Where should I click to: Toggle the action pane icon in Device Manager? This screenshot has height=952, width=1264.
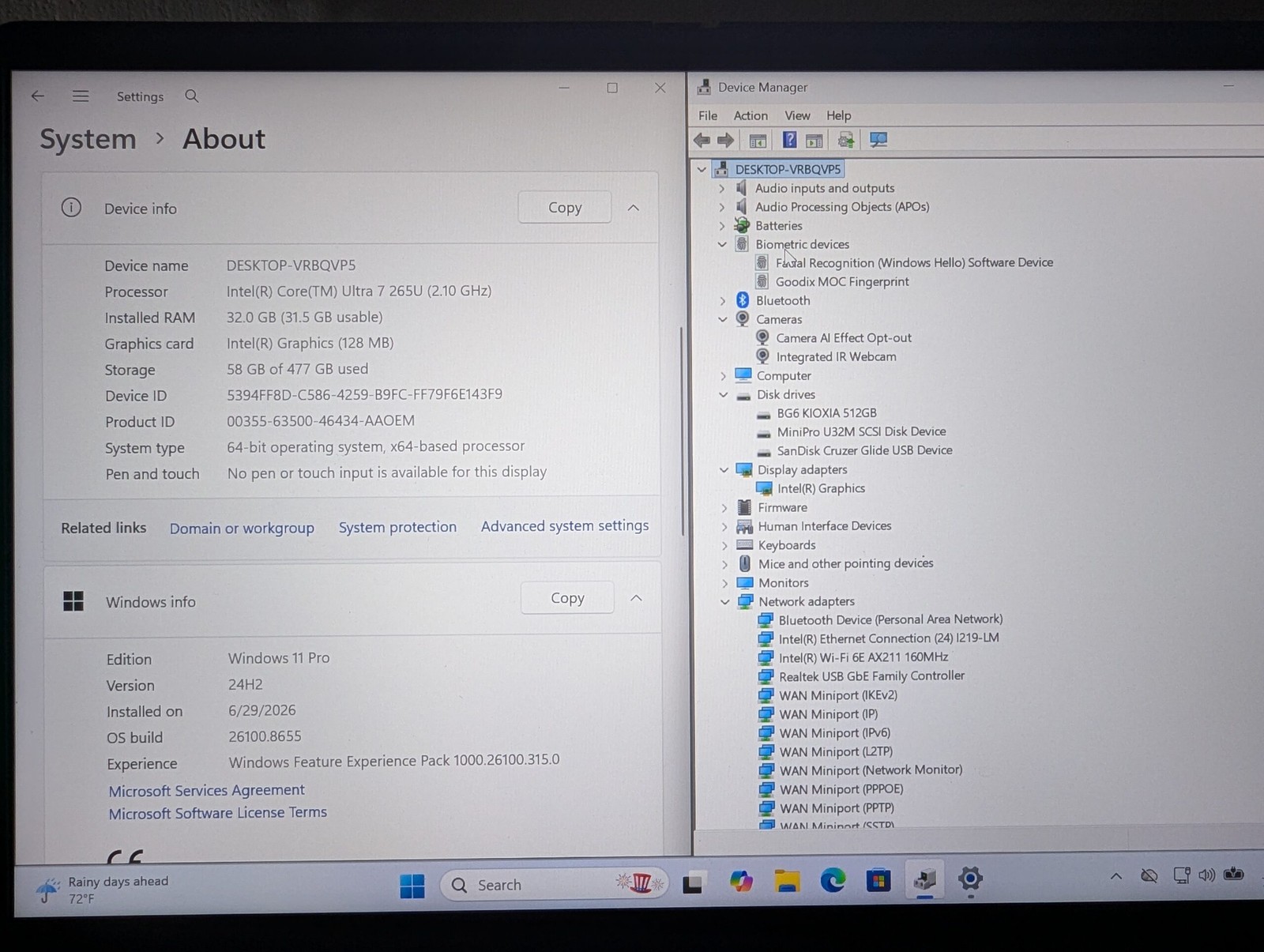[x=814, y=141]
